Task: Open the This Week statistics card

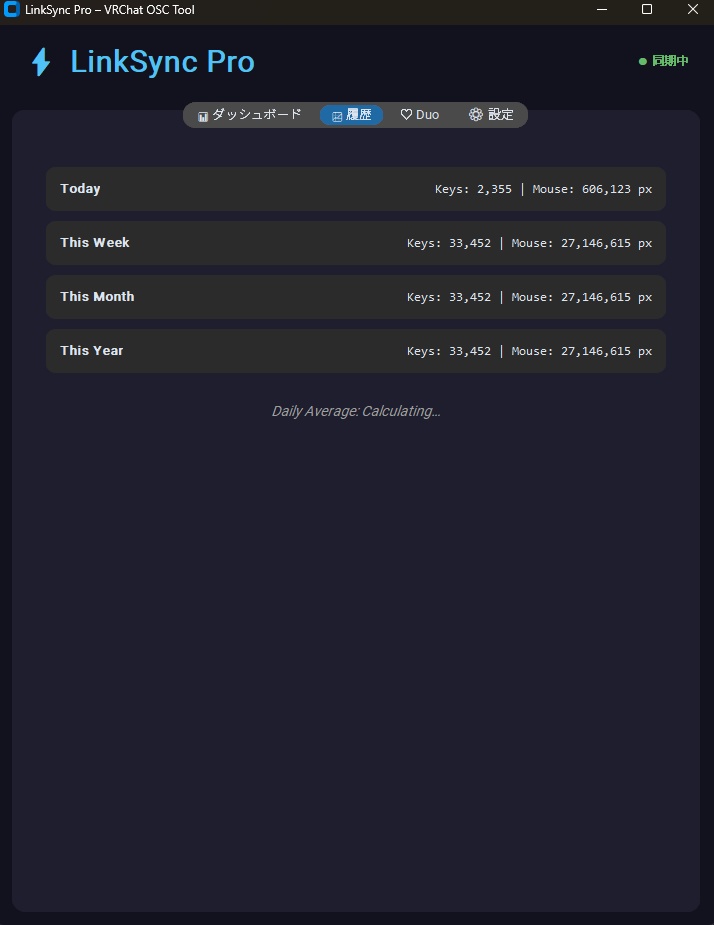Action: pos(355,243)
